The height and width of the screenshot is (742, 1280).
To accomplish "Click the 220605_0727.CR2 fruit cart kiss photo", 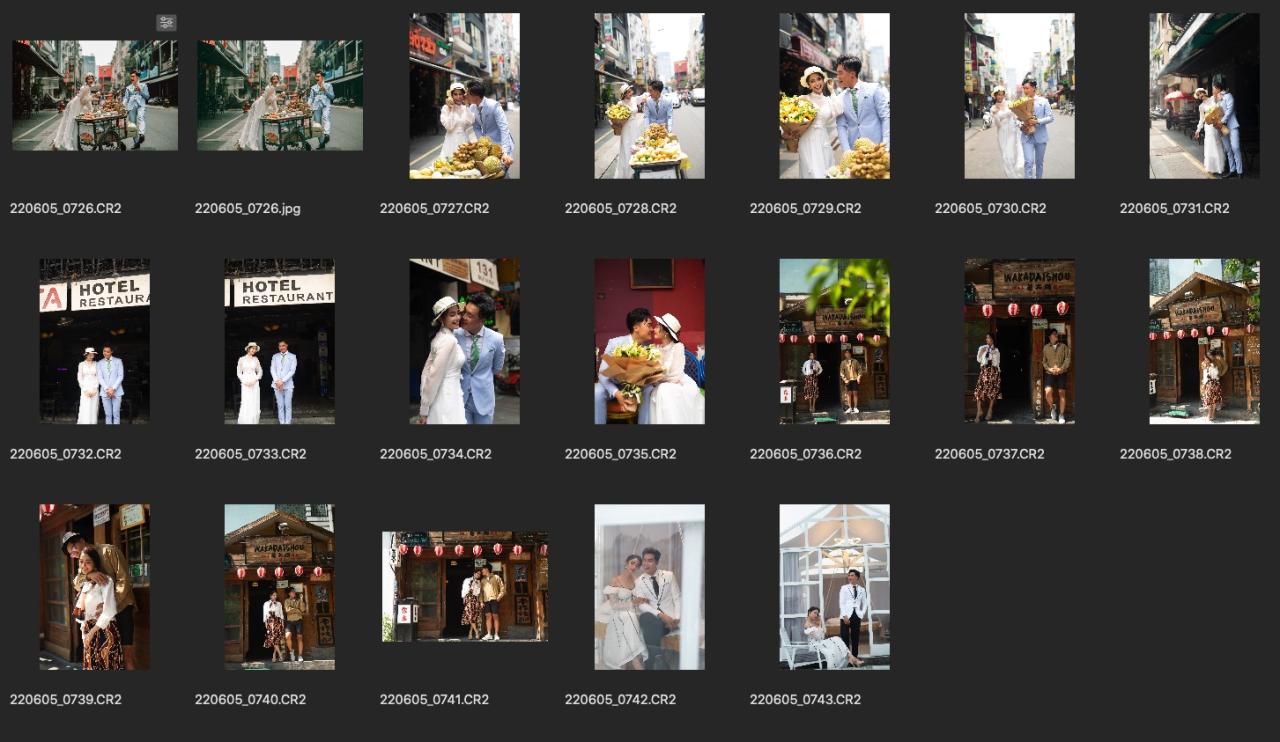I will pyautogui.click(x=464, y=96).
